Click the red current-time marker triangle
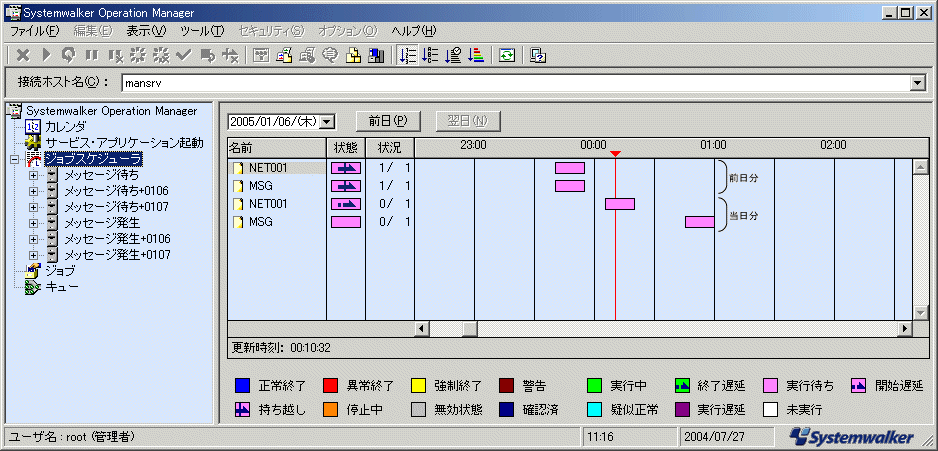938x451 pixels. point(616,154)
